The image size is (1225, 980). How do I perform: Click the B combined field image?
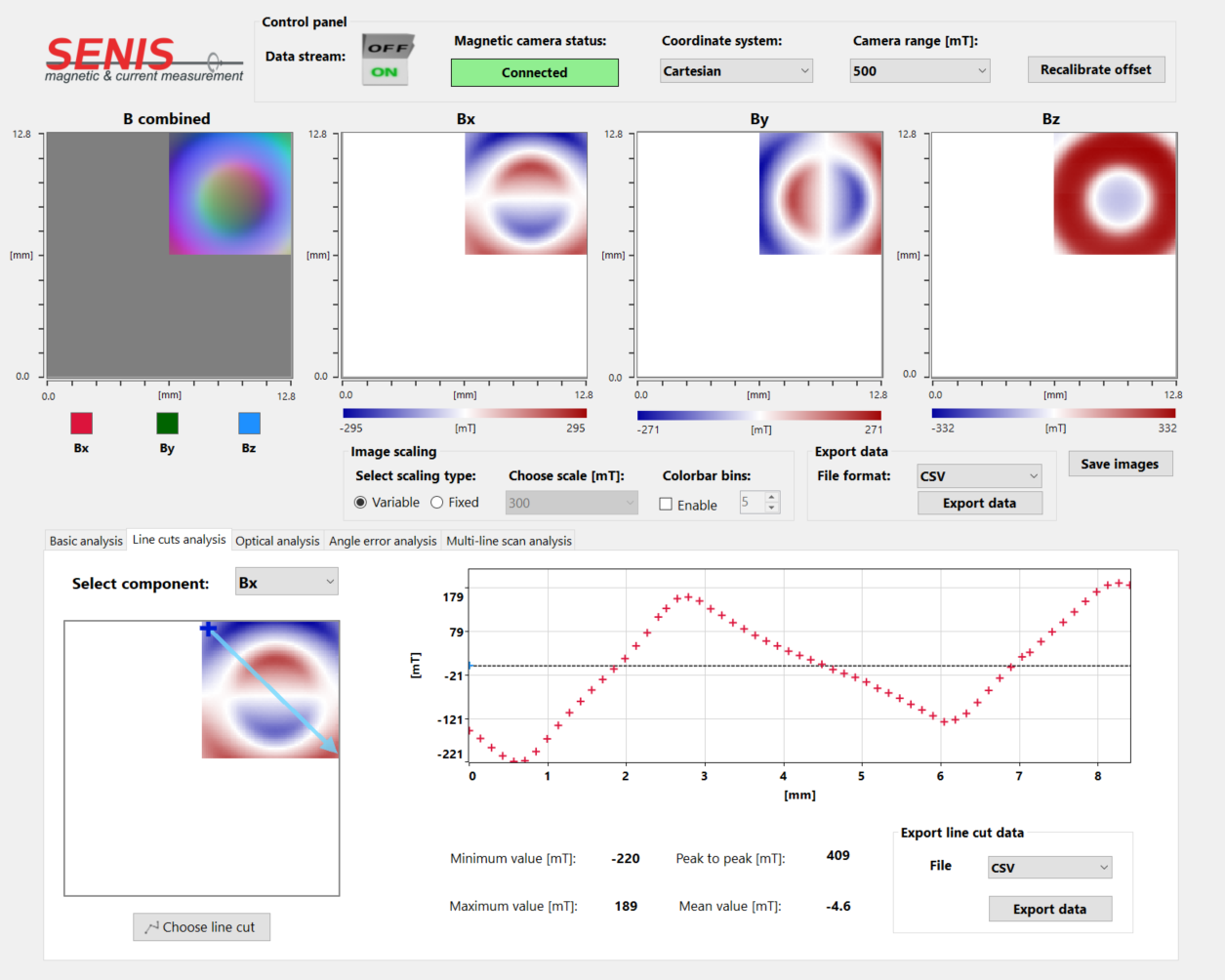[x=230, y=193]
